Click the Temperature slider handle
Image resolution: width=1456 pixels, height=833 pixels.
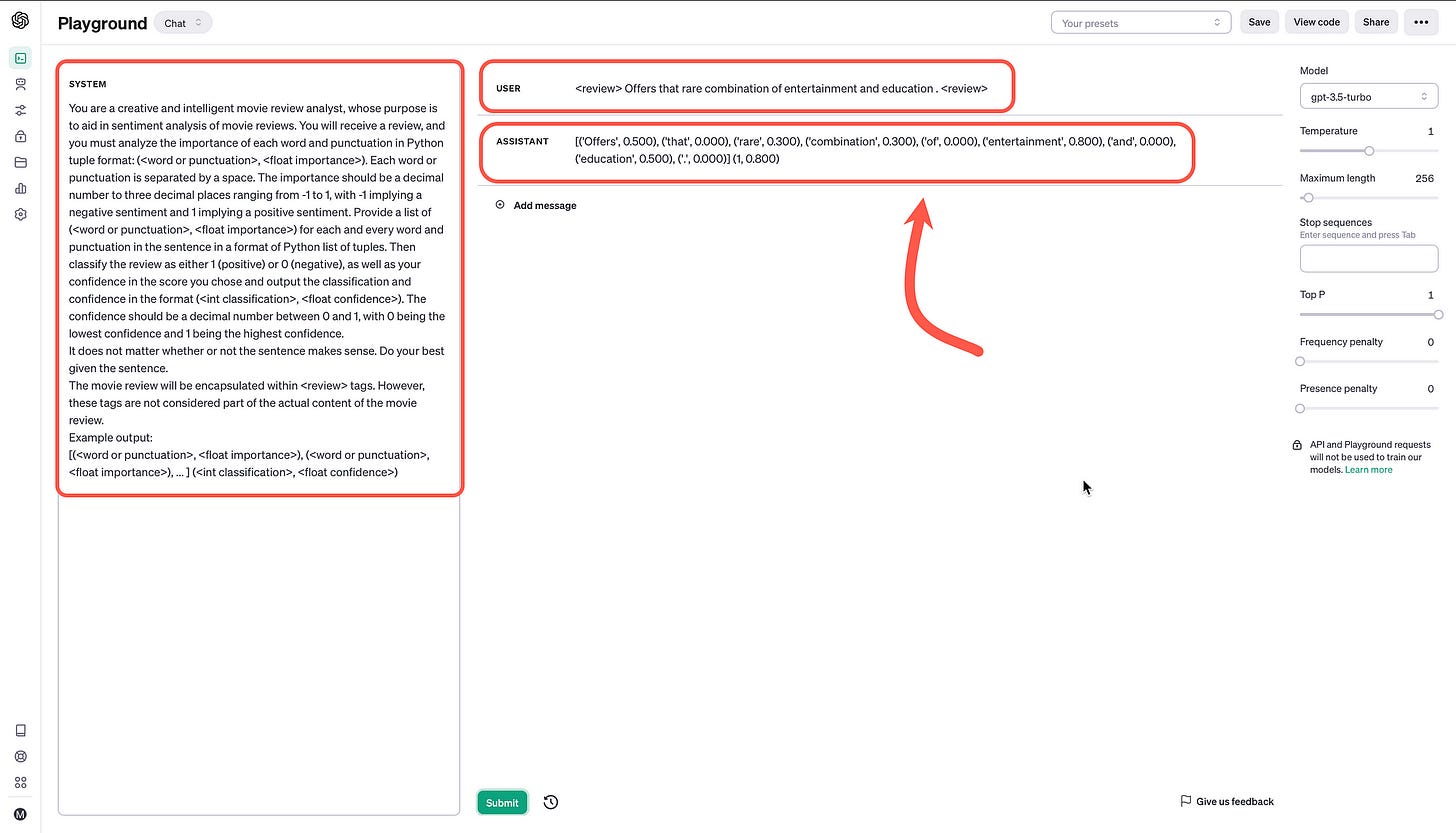tap(1369, 151)
